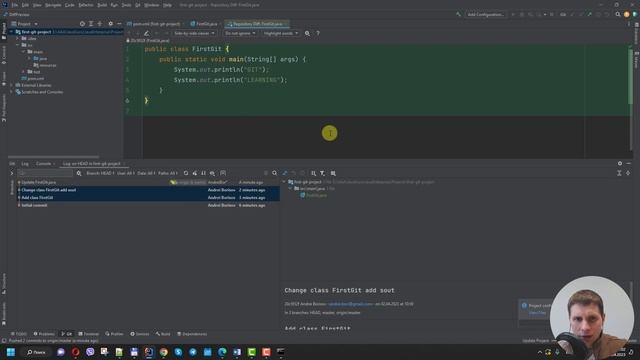Select the 'Initial commit' log row

coord(148,205)
